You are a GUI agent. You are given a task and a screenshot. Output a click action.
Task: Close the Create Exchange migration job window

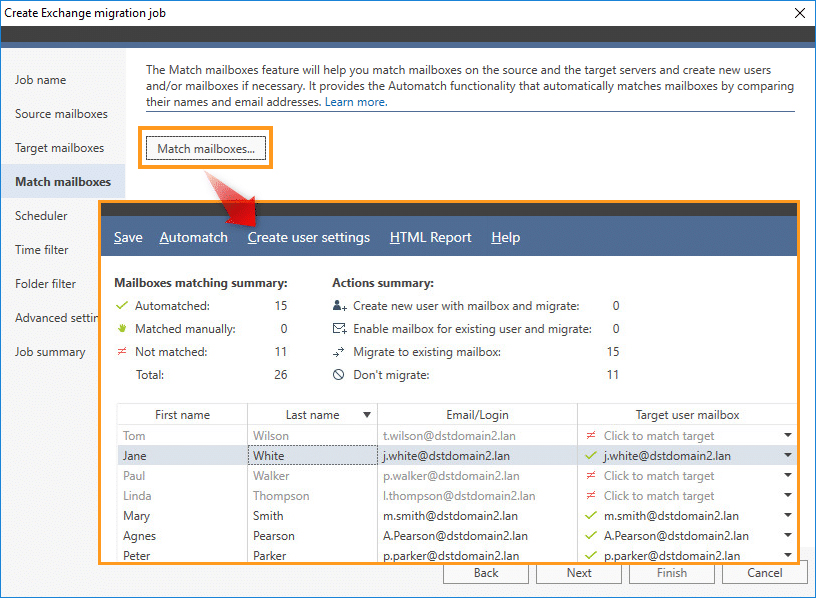coord(800,13)
